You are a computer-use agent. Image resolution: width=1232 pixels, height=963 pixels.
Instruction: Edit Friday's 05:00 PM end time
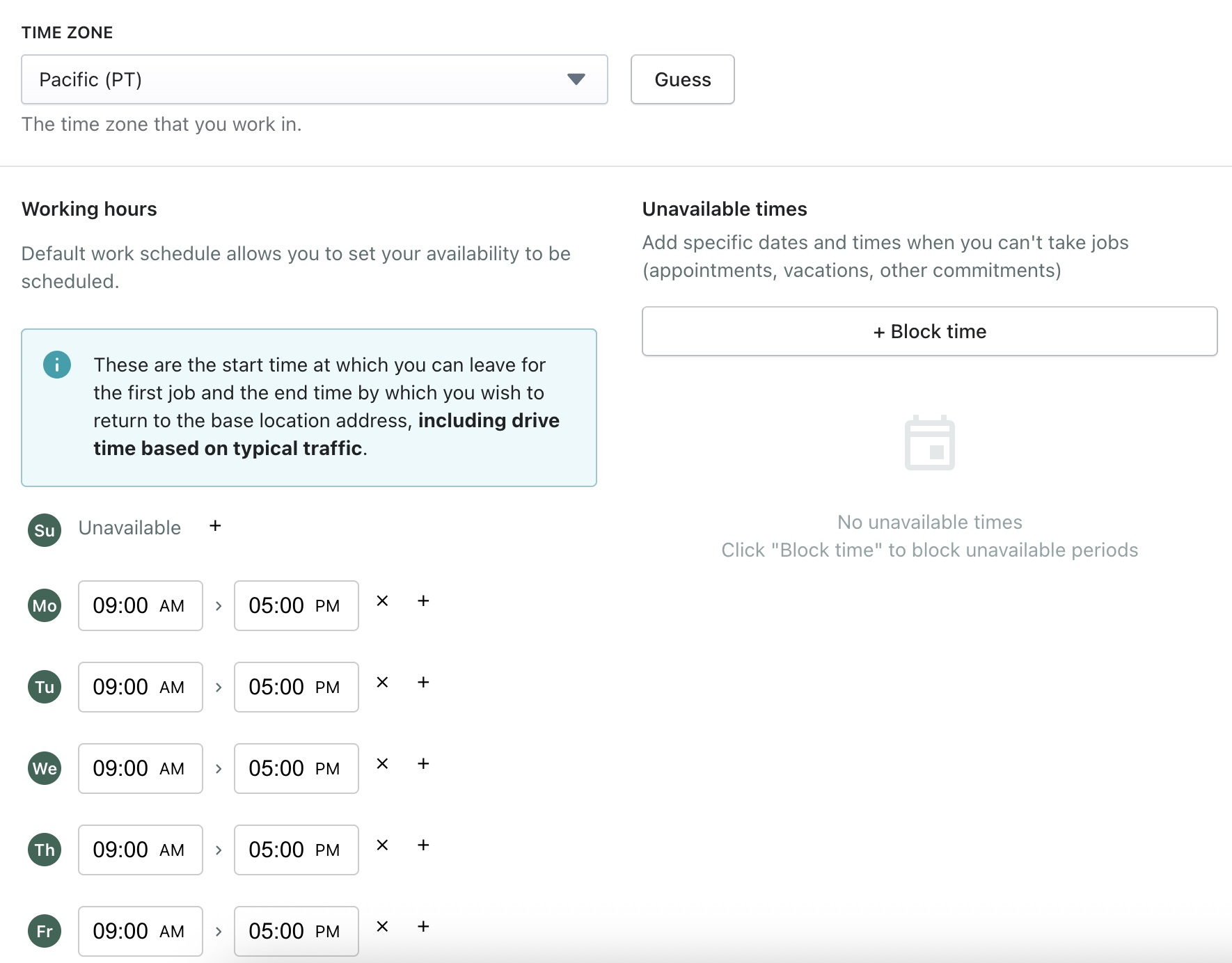(x=296, y=932)
